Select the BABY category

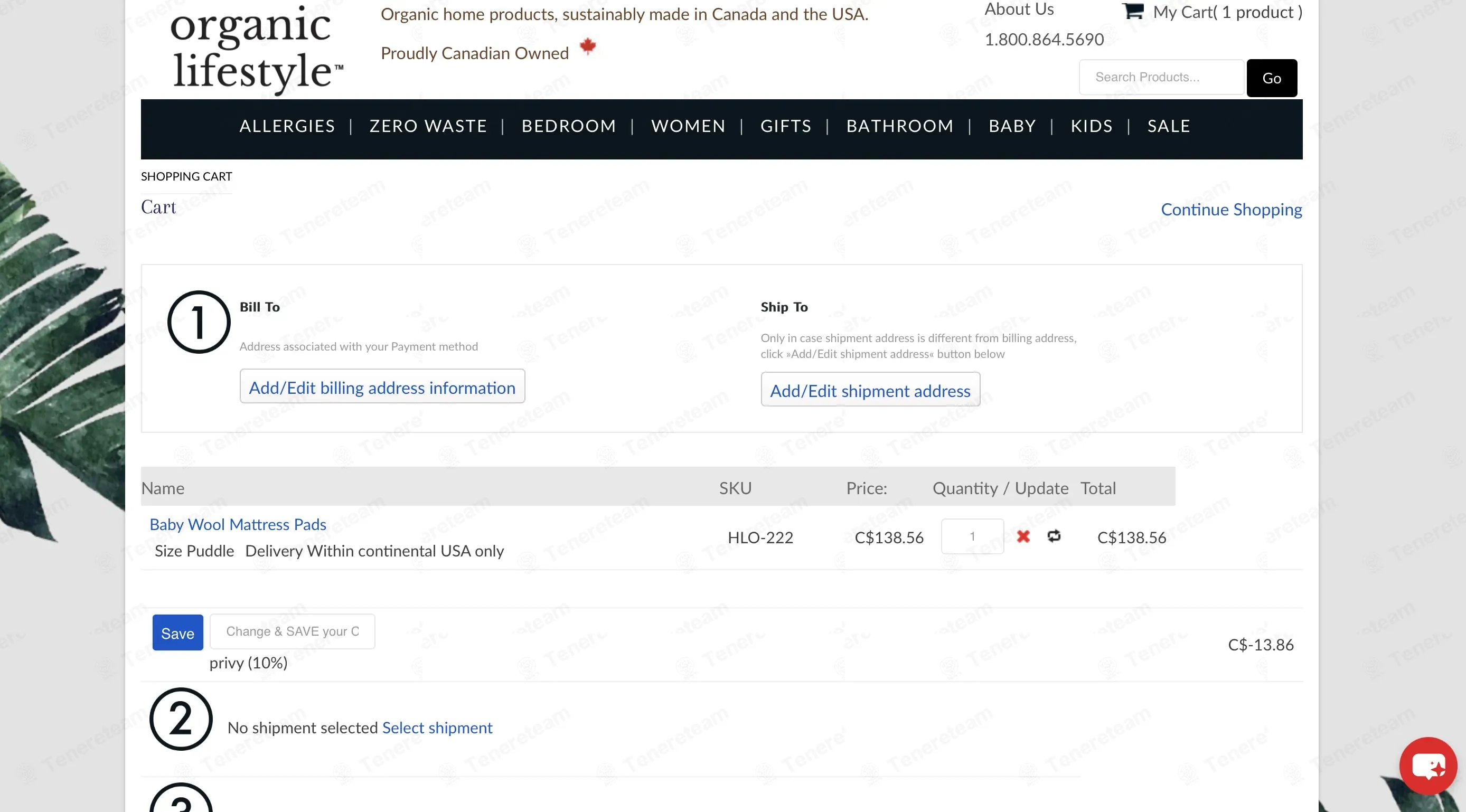(x=1012, y=126)
